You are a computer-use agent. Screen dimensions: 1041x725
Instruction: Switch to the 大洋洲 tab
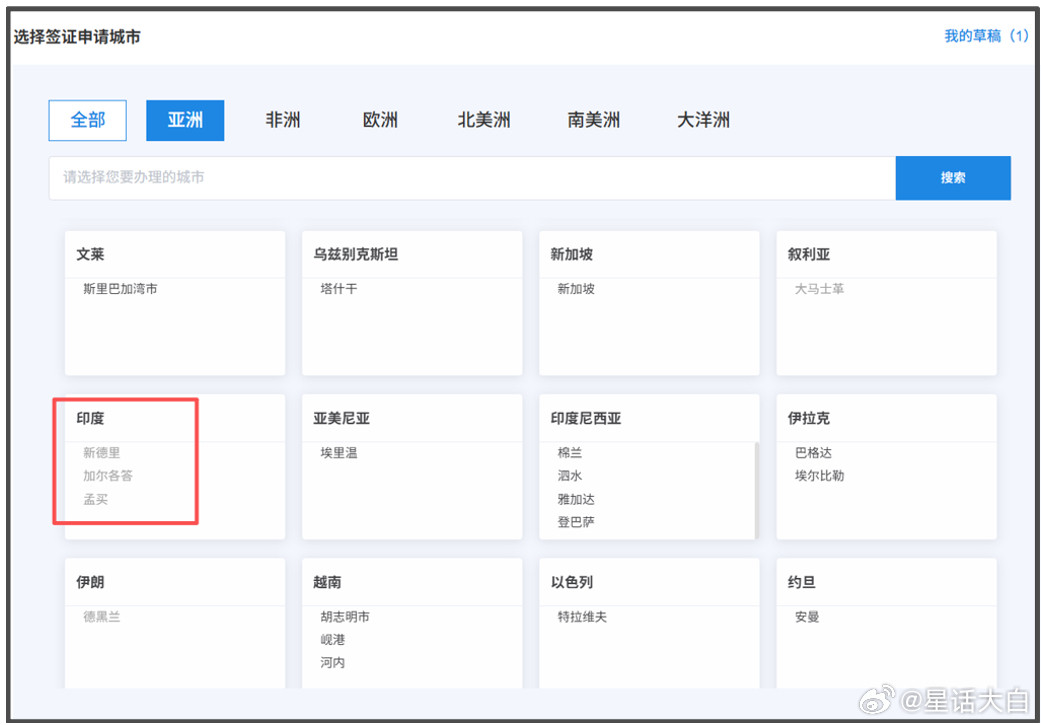[703, 120]
